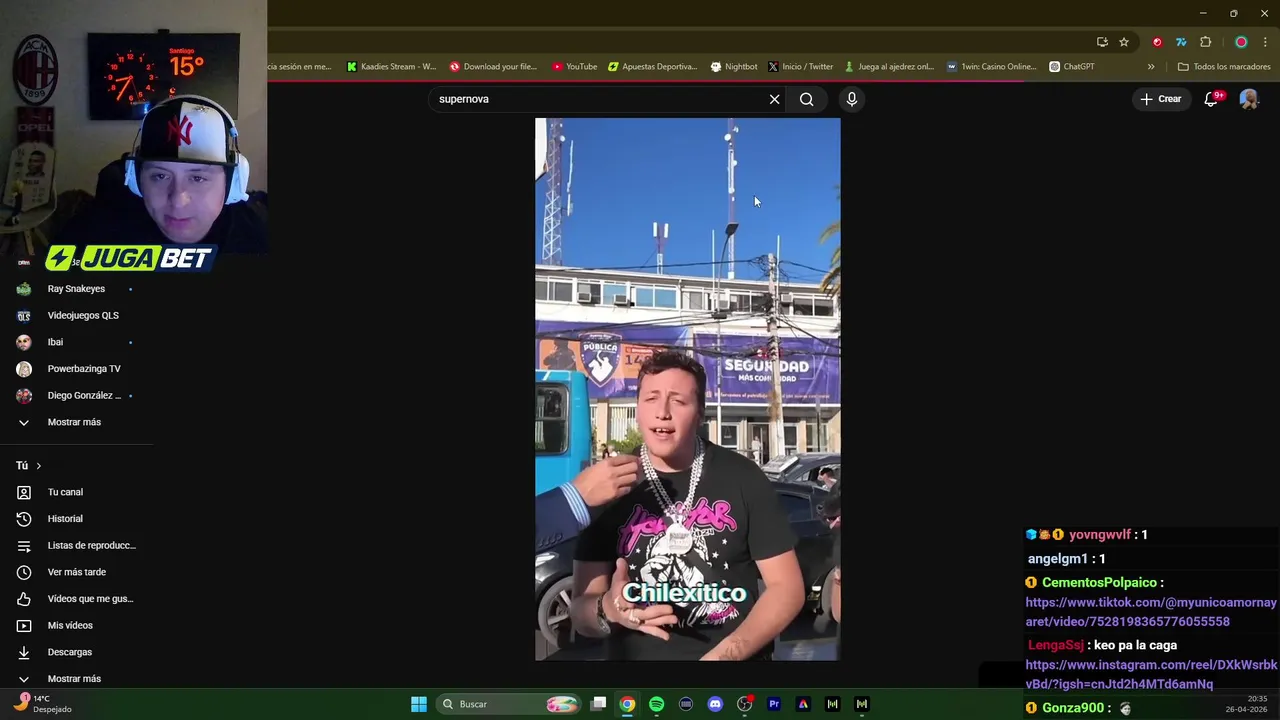Open the red circular browser extension

(x=1157, y=42)
